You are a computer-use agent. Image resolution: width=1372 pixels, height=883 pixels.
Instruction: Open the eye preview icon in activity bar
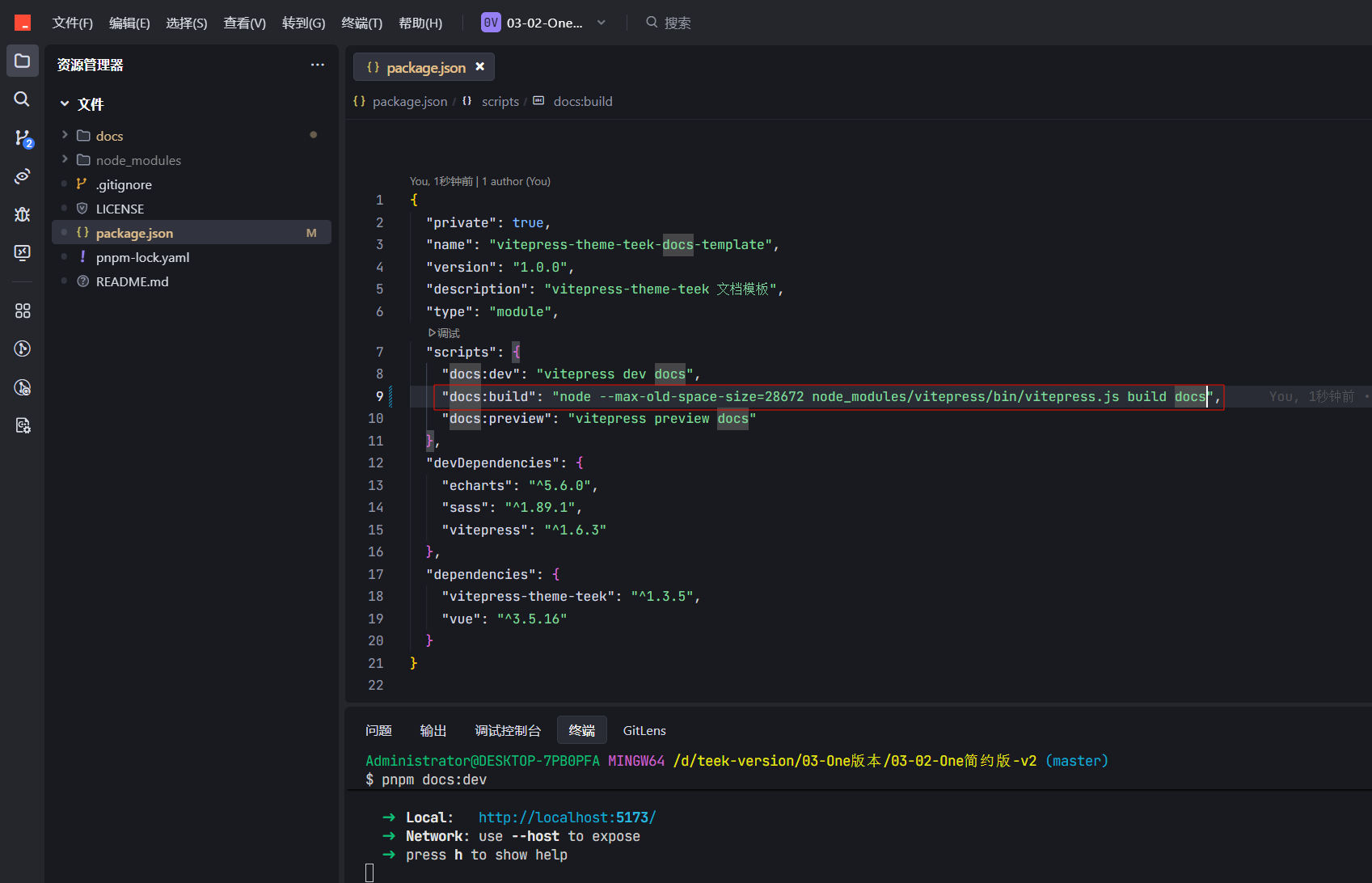tap(23, 176)
